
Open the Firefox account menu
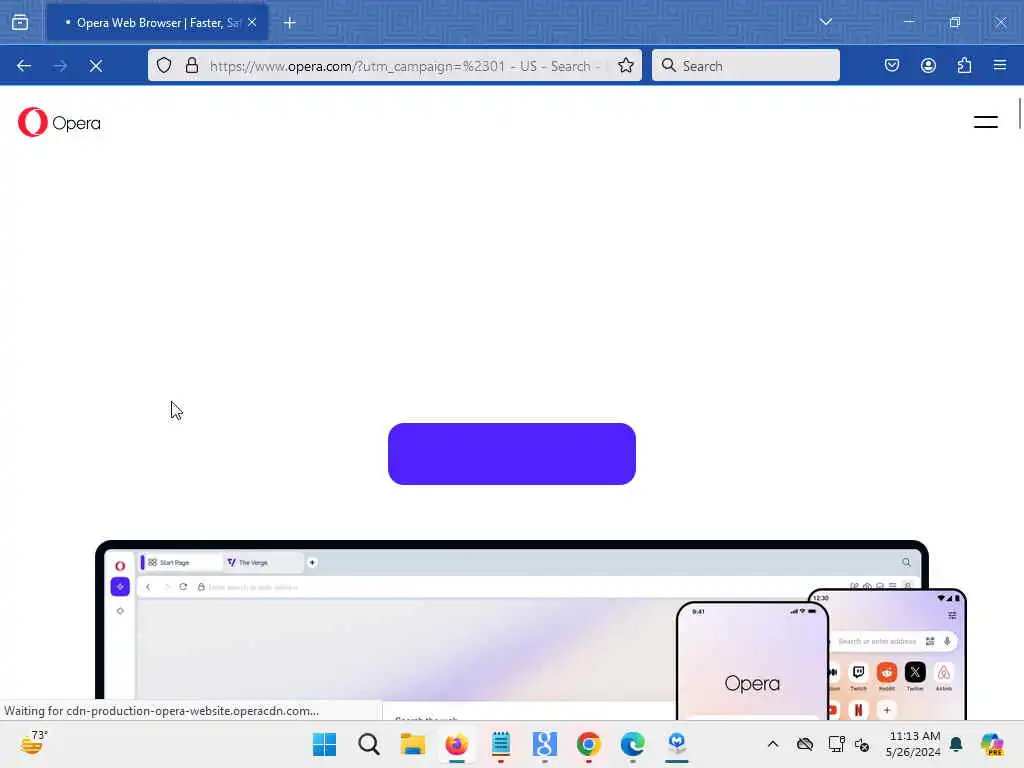coord(928,65)
